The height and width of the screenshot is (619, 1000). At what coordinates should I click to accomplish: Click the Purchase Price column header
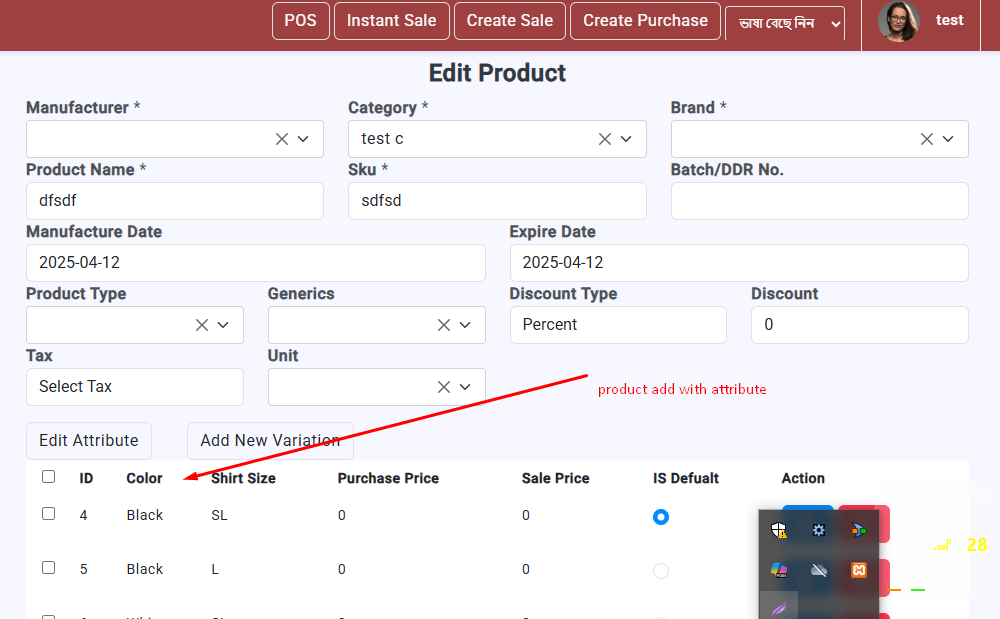point(388,478)
